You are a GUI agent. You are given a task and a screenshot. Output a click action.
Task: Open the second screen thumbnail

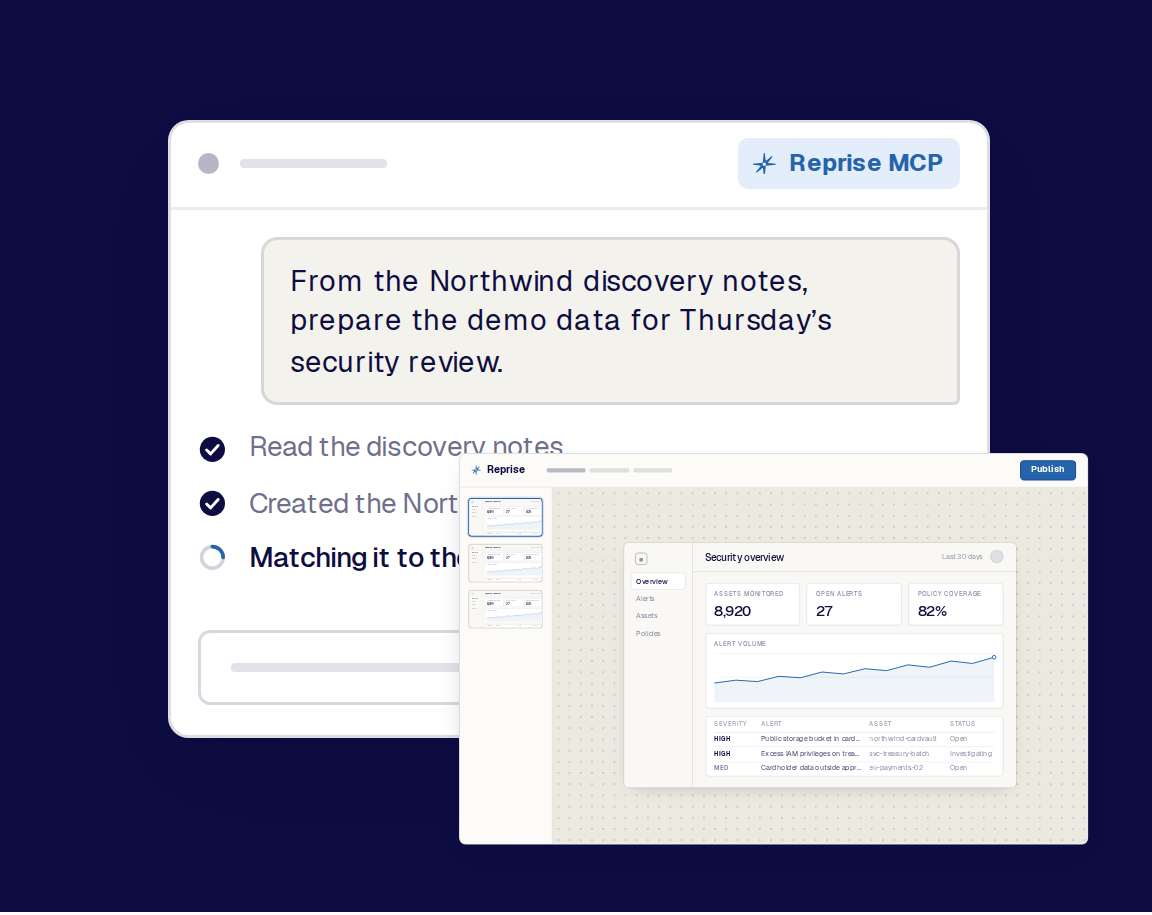(505, 564)
